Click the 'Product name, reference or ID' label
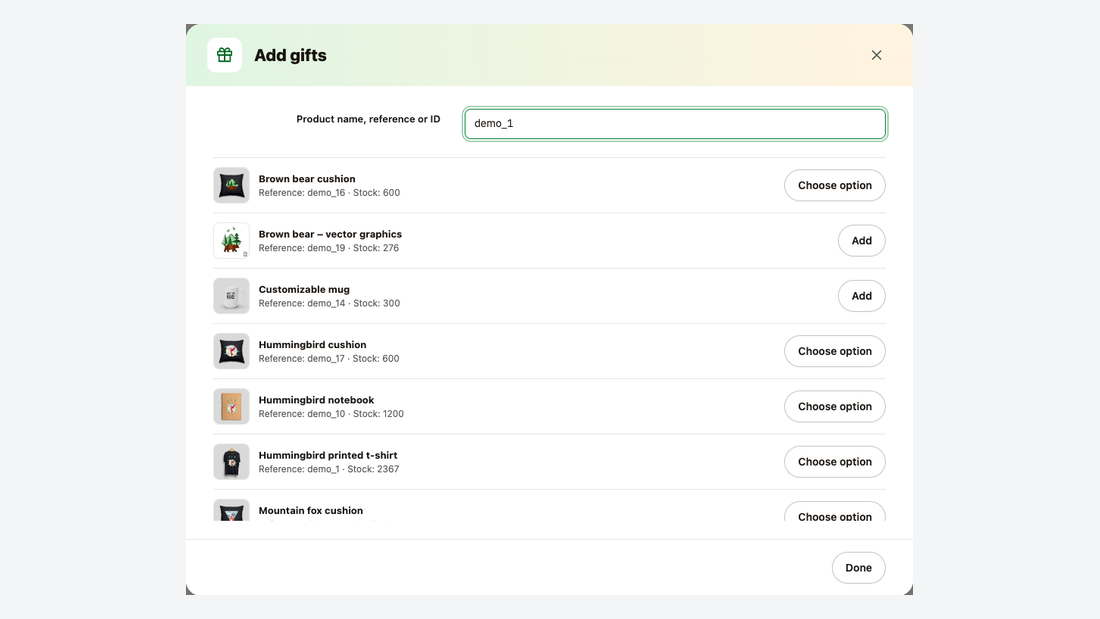The width and height of the screenshot is (1100, 619). point(368,119)
